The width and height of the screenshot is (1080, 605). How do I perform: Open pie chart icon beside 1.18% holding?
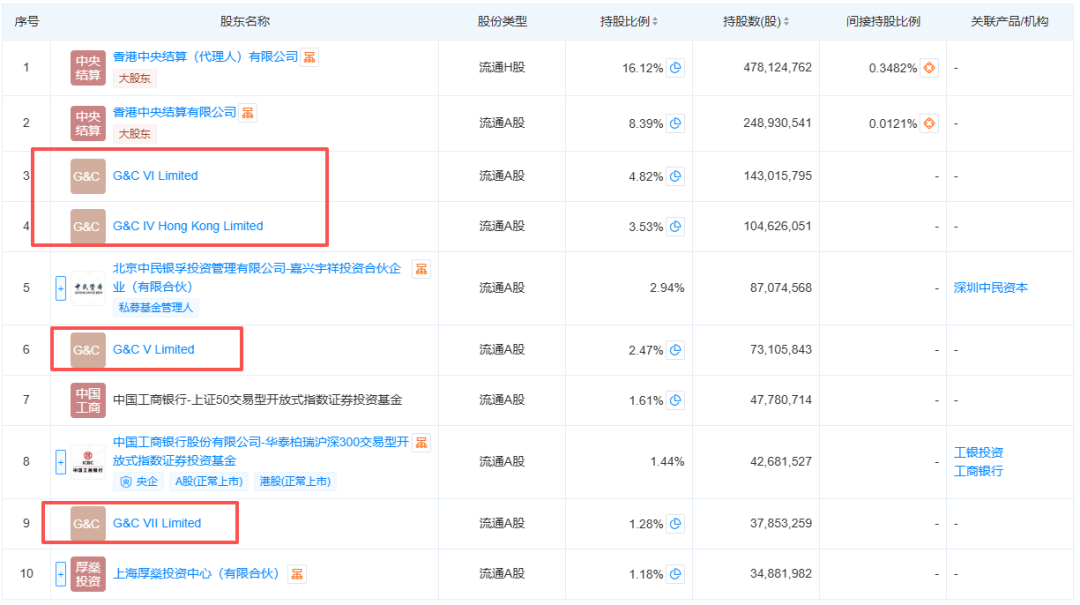tap(676, 574)
